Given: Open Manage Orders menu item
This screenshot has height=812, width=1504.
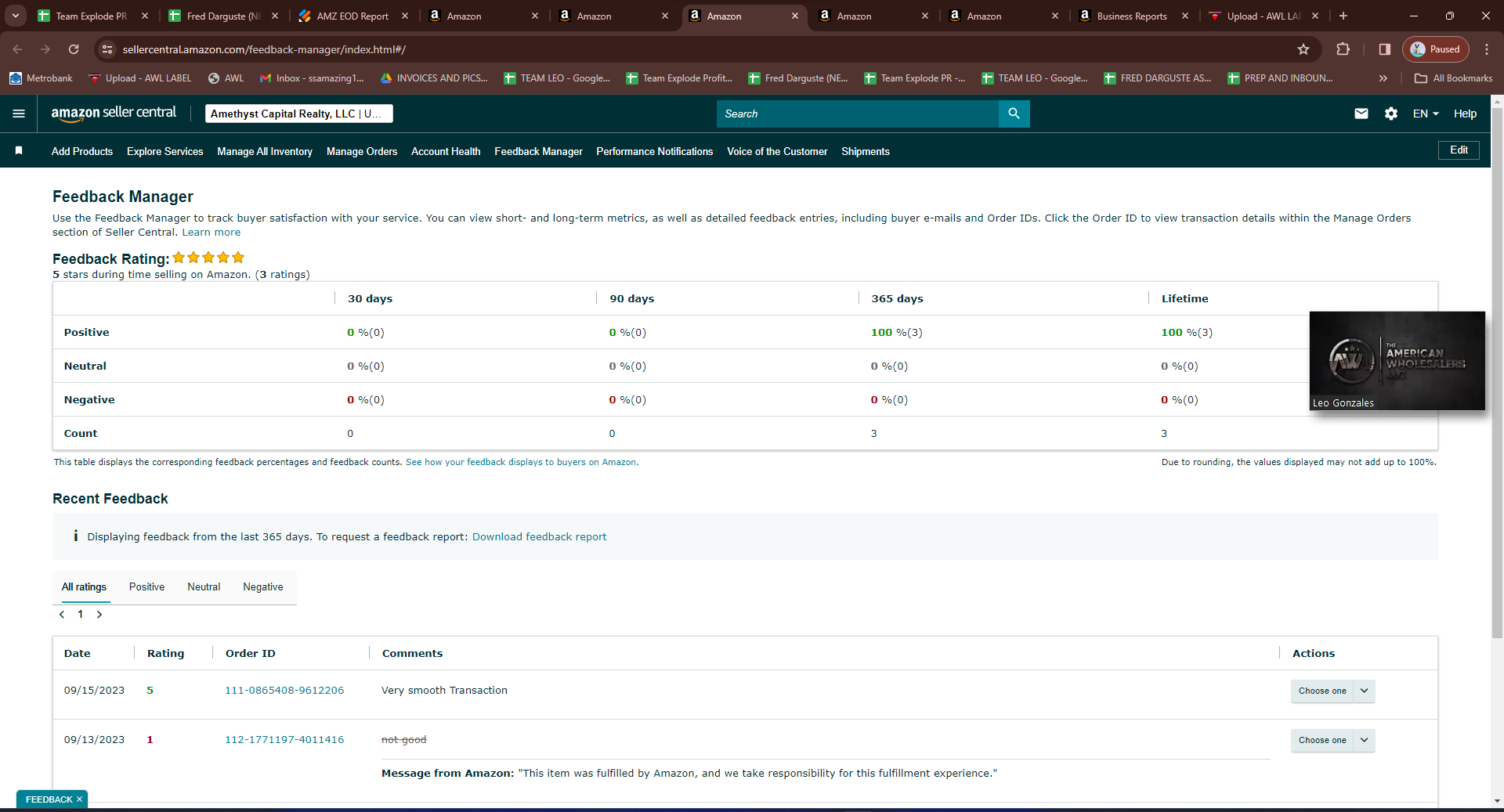Looking at the screenshot, I should [362, 151].
